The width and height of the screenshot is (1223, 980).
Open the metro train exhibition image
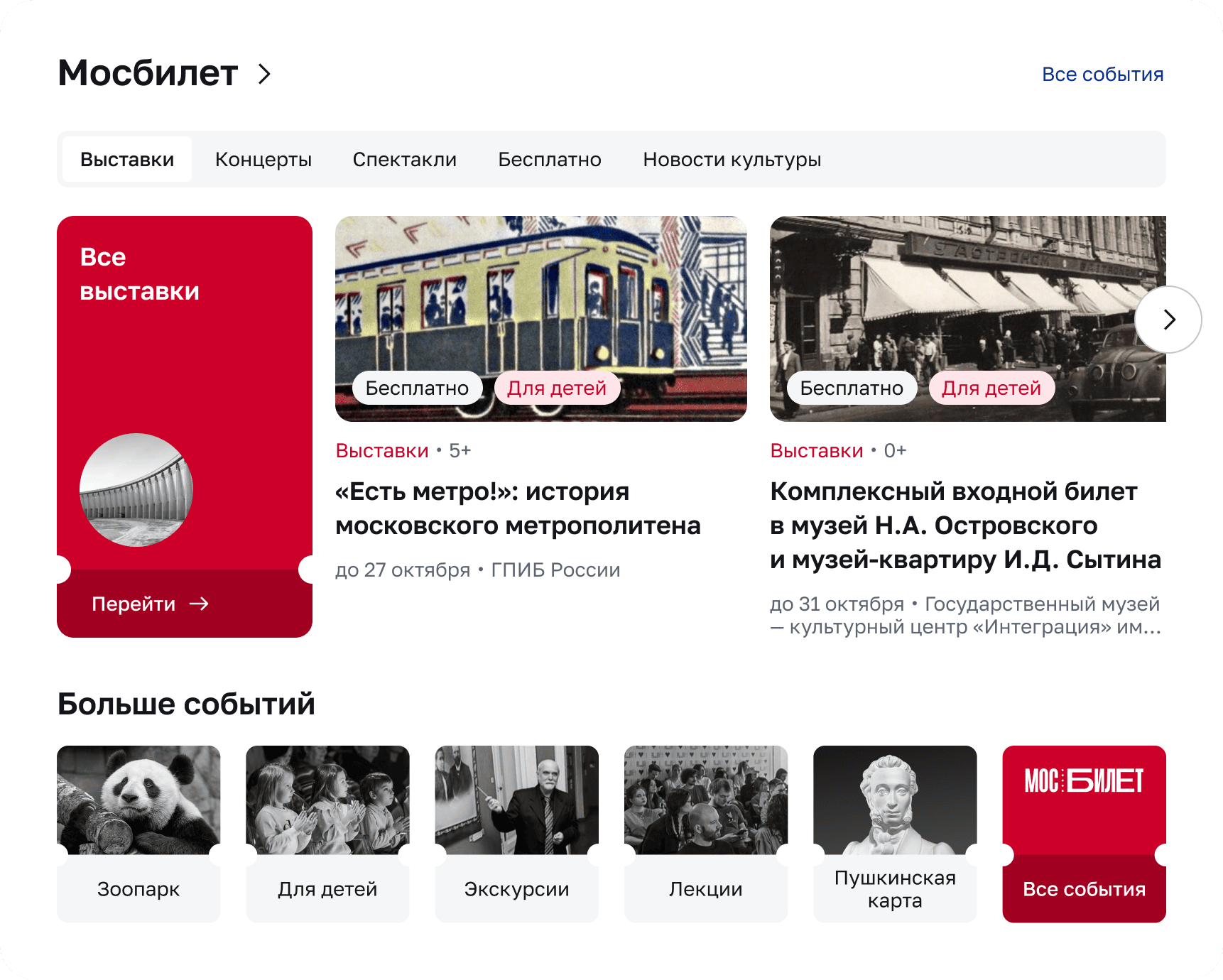point(541,318)
